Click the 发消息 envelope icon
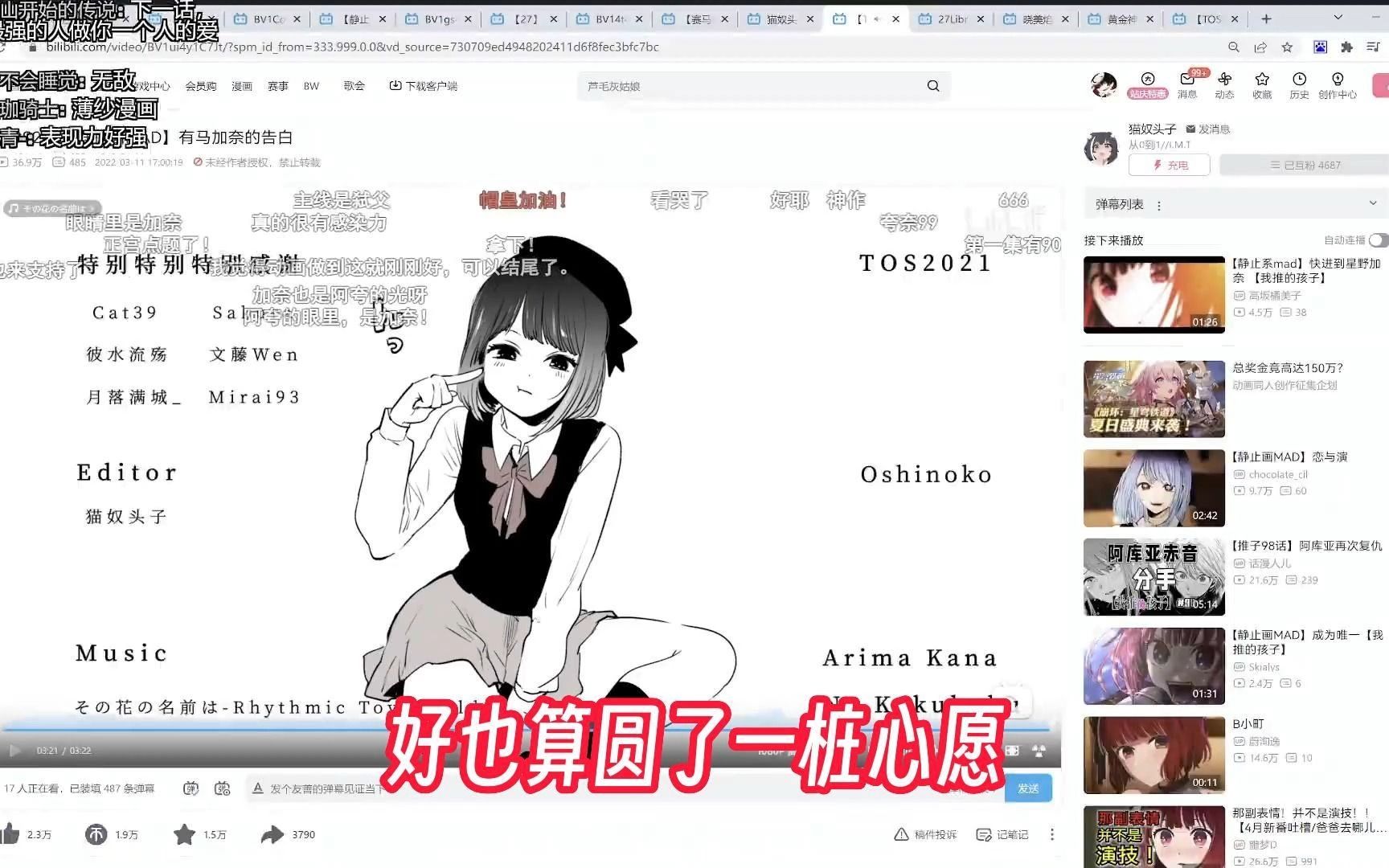This screenshot has width=1389, height=868. 1191,129
